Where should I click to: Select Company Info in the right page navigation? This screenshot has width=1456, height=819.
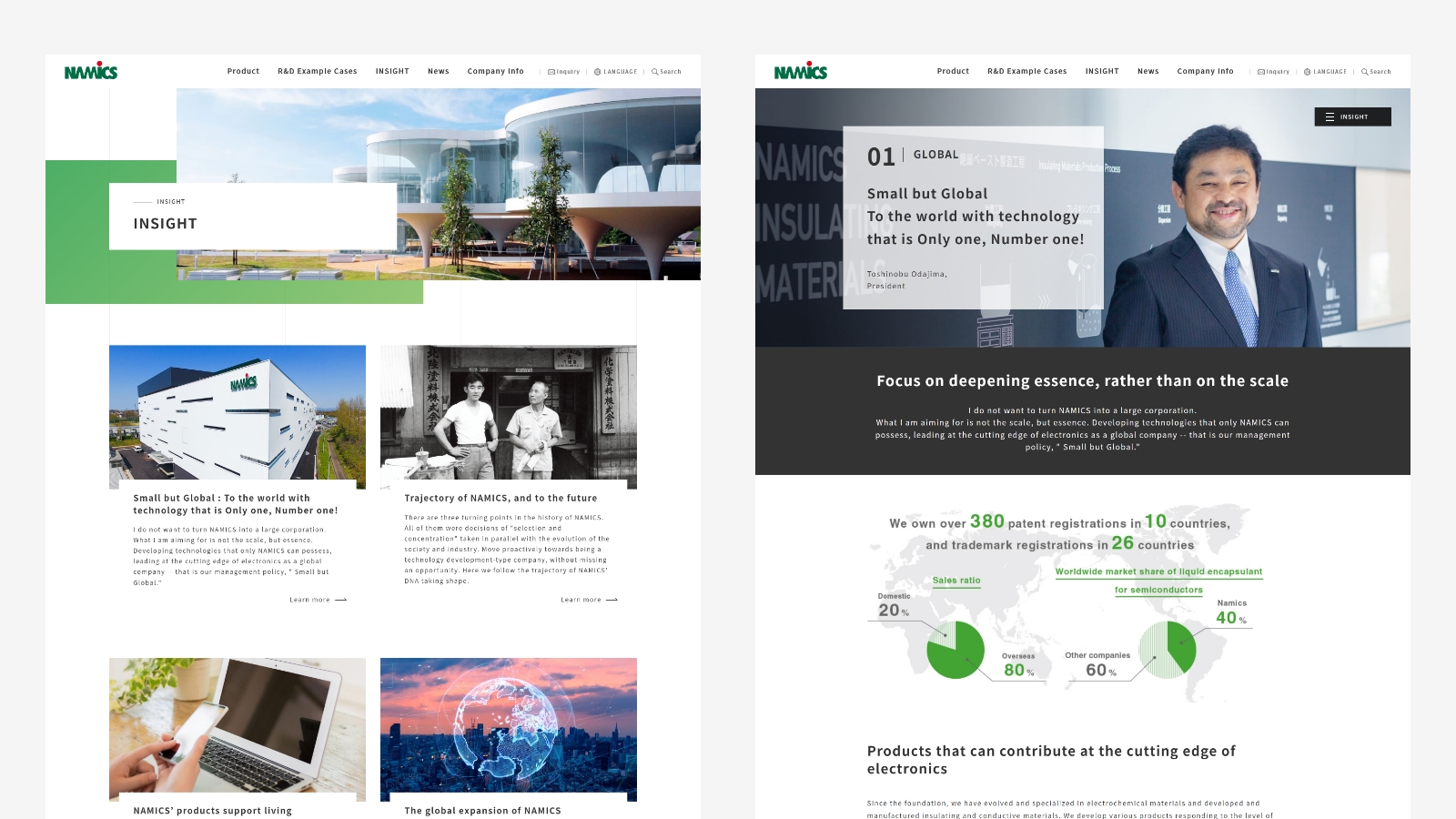pyautogui.click(x=1206, y=71)
